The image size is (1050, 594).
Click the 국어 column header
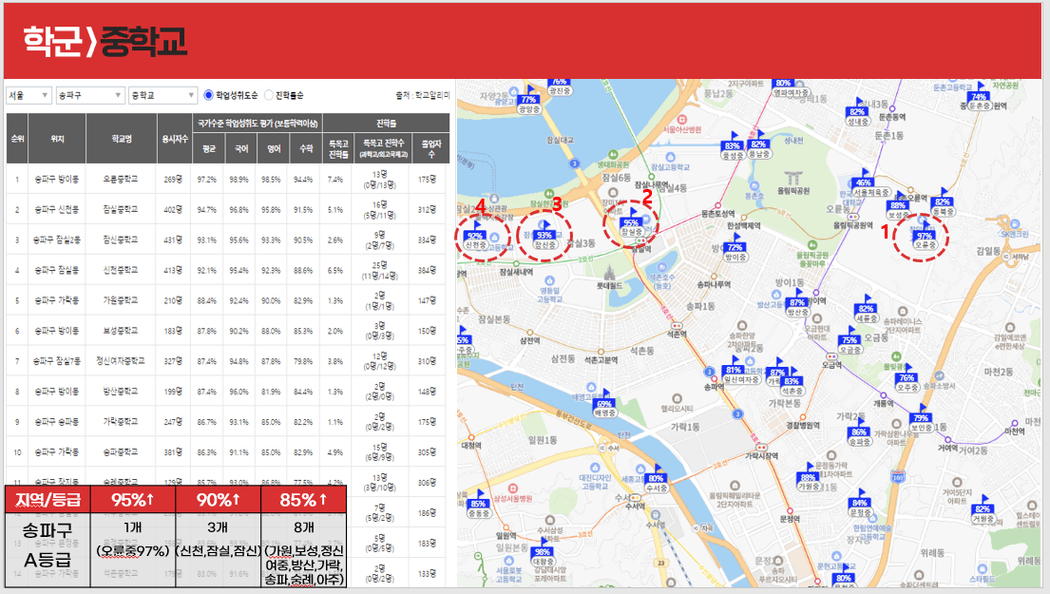point(241,148)
